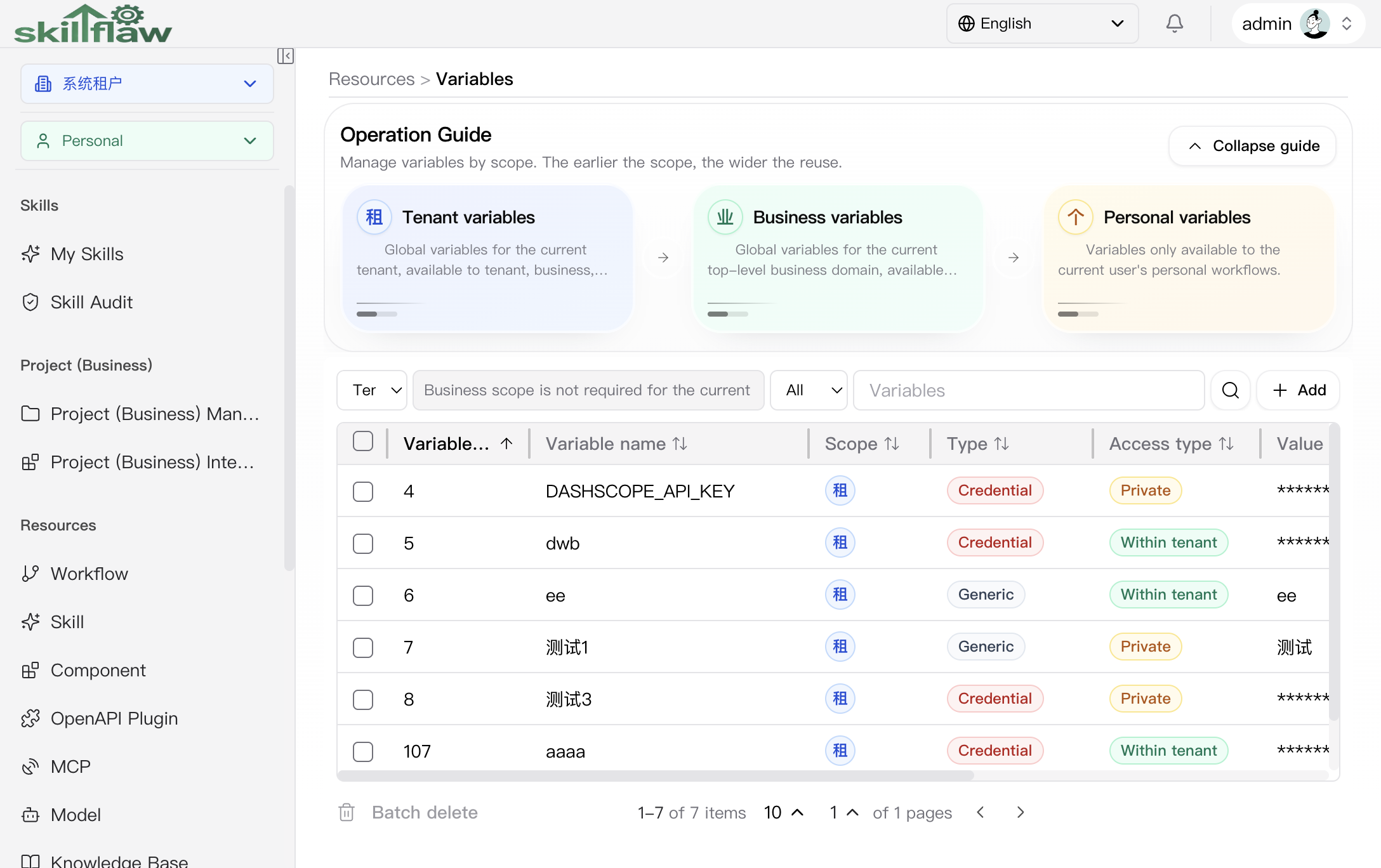Click the admin avatar picture
Viewport: 1381px width, 868px height.
pyautogui.click(x=1314, y=23)
